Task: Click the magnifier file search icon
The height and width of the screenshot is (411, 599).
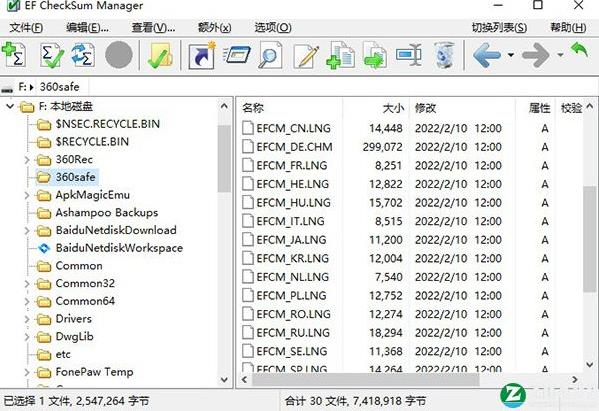Action: click(x=270, y=55)
